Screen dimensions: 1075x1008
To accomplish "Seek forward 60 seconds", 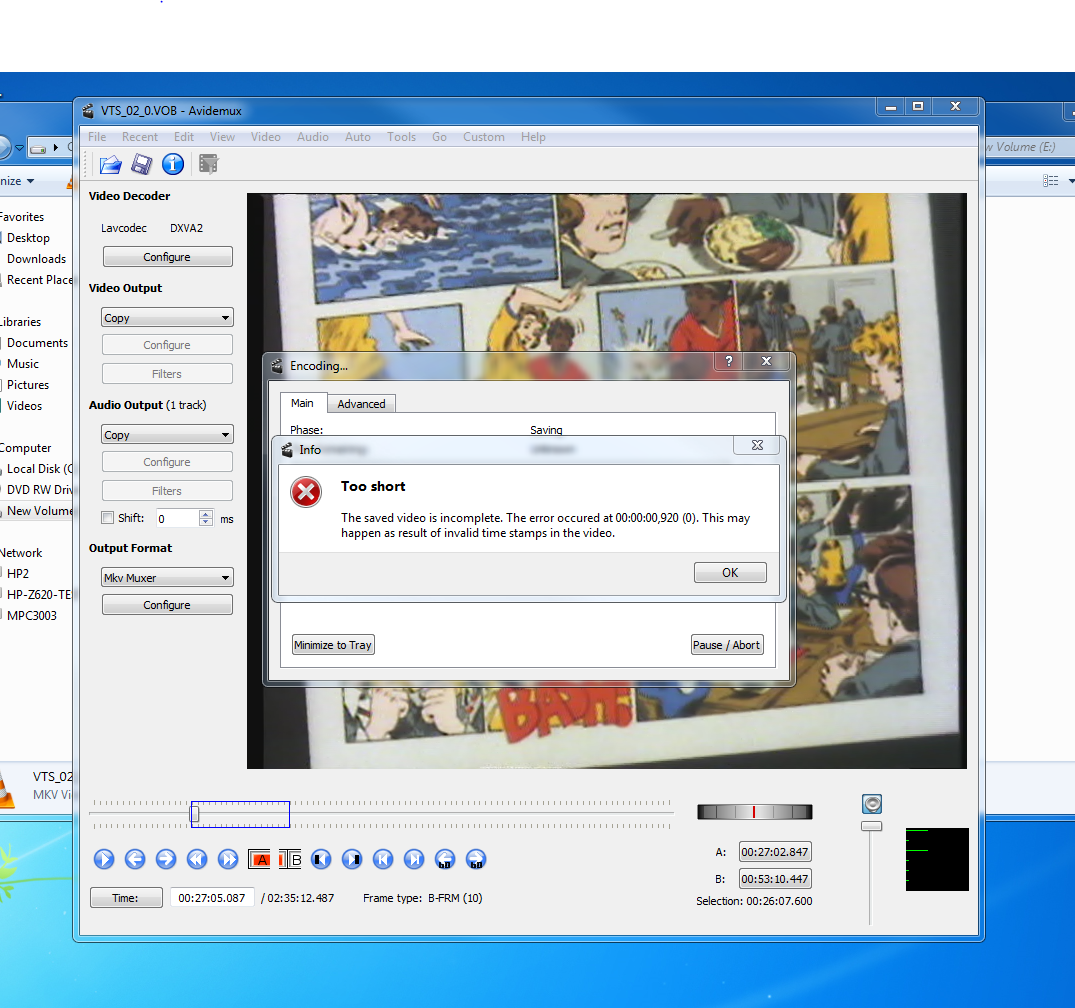I will (476, 859).
